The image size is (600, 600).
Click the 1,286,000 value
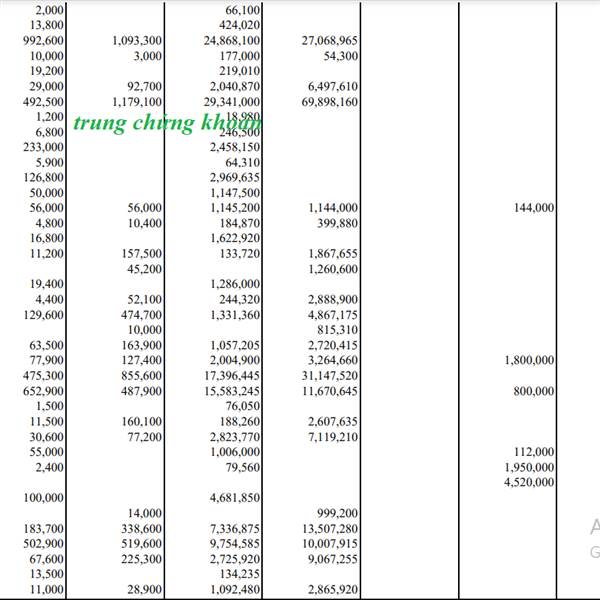235,284
